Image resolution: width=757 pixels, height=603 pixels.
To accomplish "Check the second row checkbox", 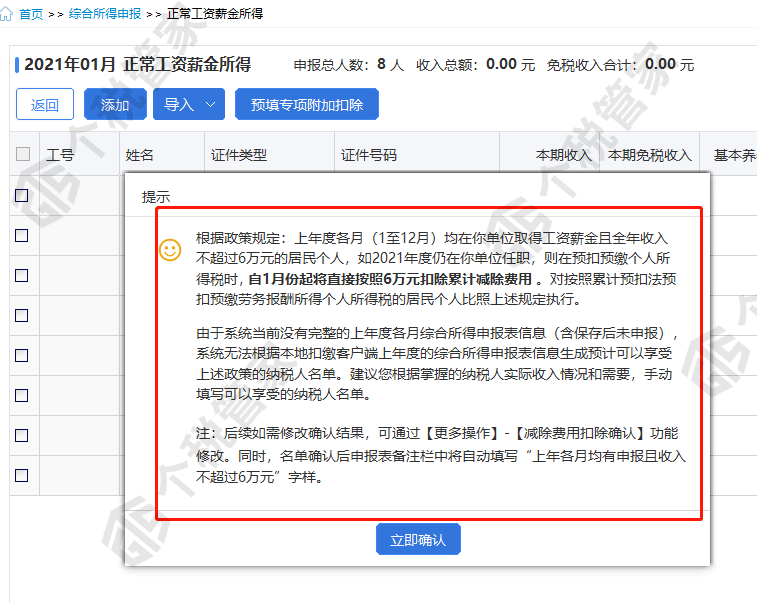I will click(x=22, y=236).
